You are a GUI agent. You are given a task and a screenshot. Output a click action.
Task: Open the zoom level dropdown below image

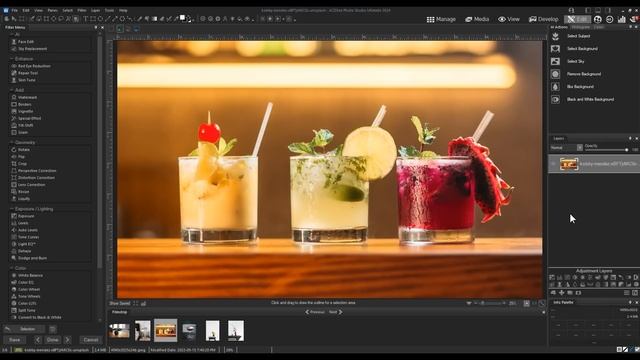[512, 303]
